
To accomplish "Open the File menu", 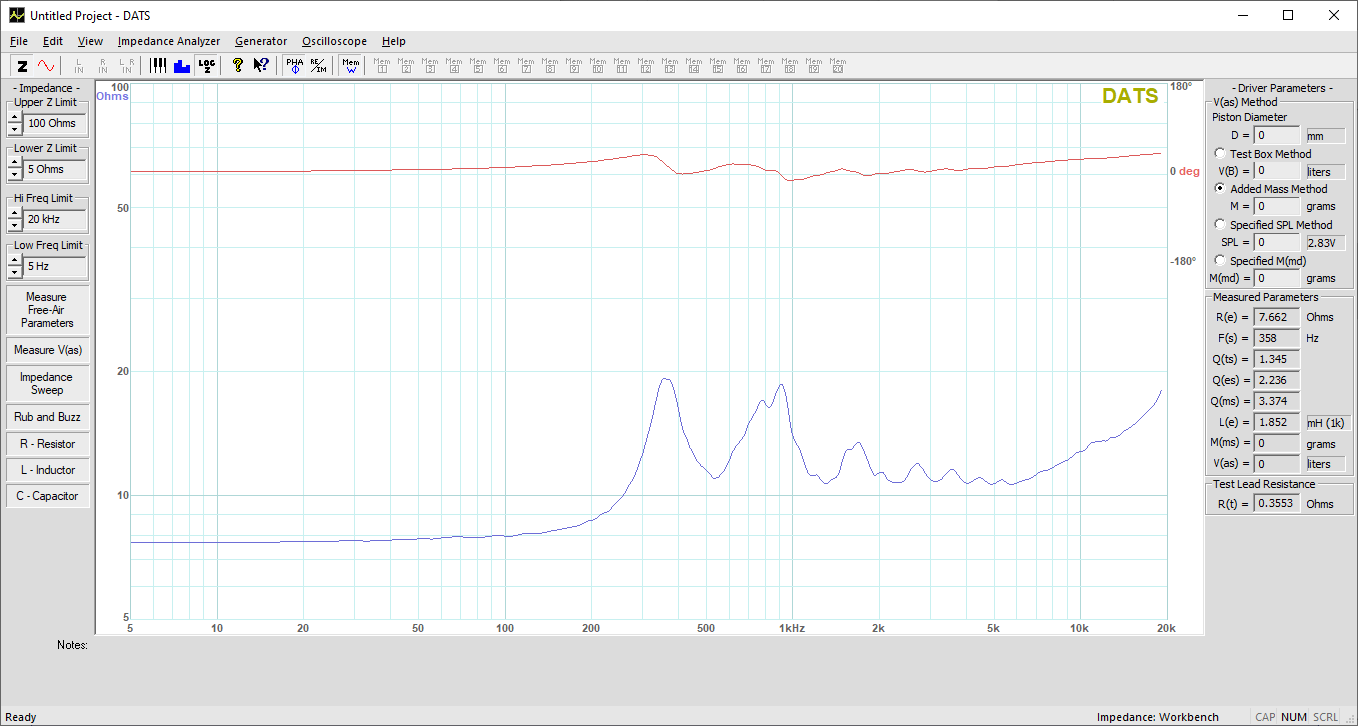I will 19,41.
